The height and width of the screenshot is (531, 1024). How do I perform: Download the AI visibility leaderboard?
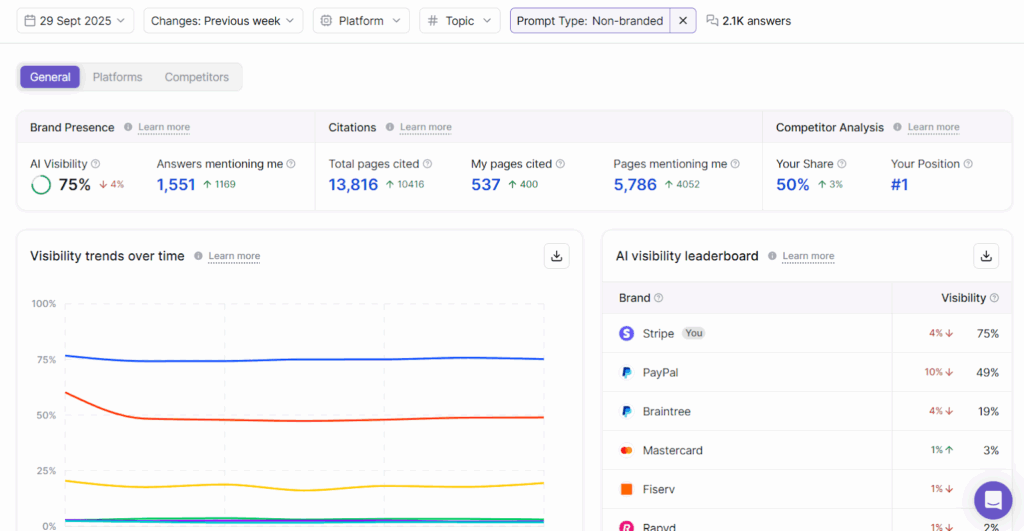986,256
